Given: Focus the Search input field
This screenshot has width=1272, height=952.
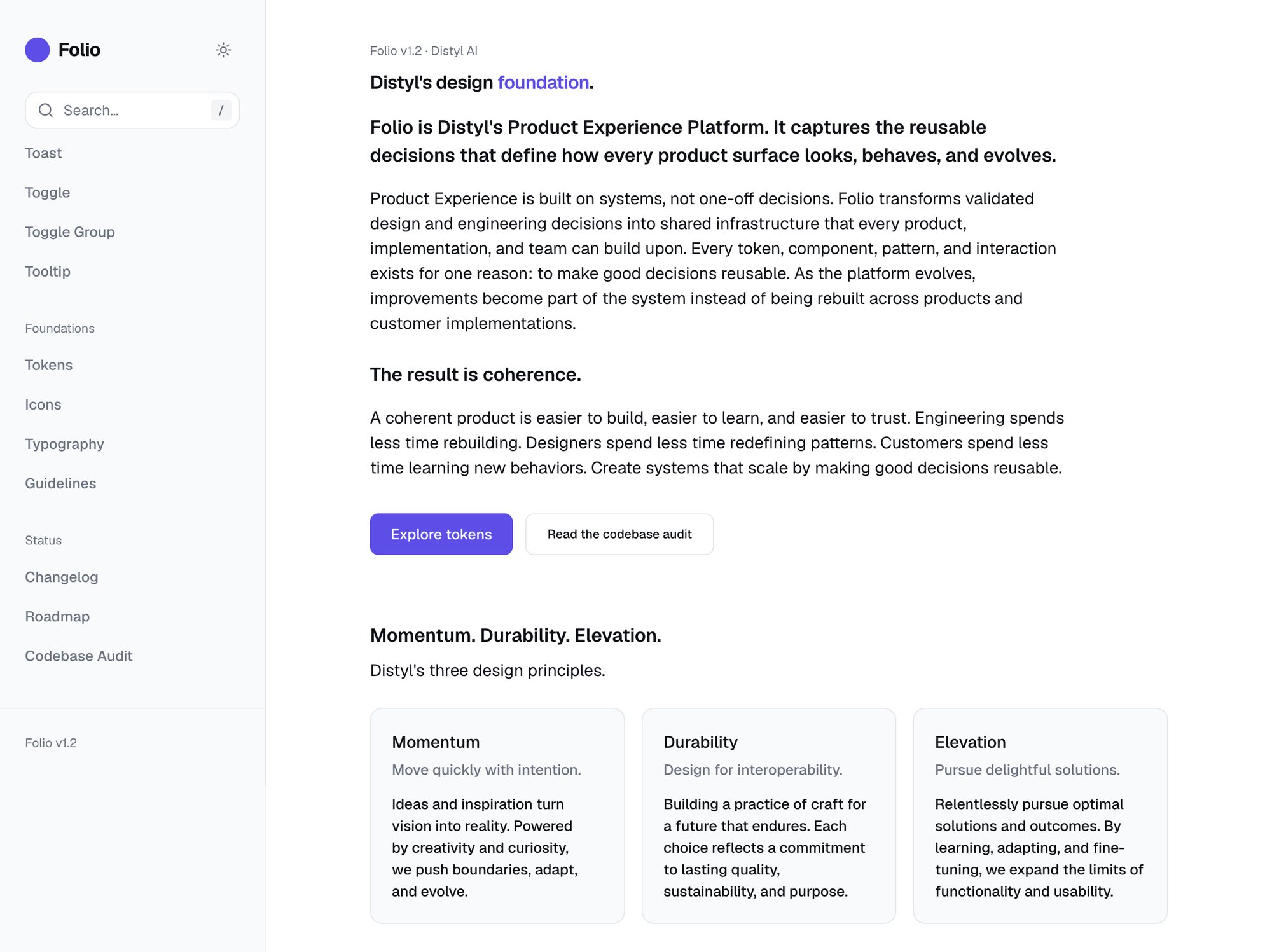Looking at the screenshot, I should click(132, 110).
